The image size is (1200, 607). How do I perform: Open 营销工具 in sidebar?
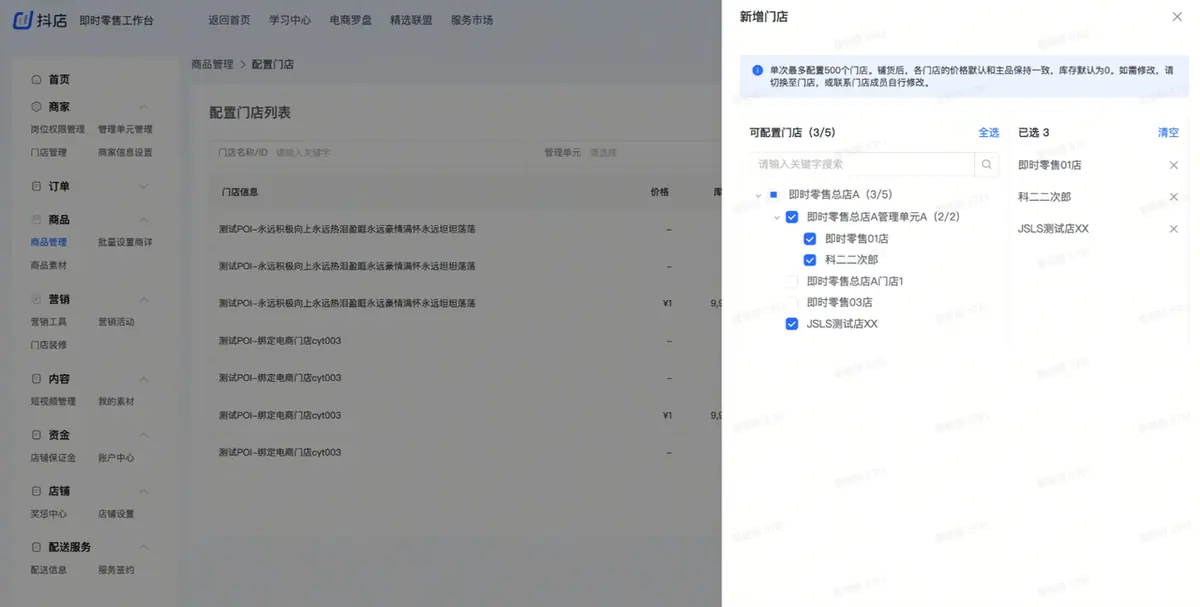tap(49, 322)
